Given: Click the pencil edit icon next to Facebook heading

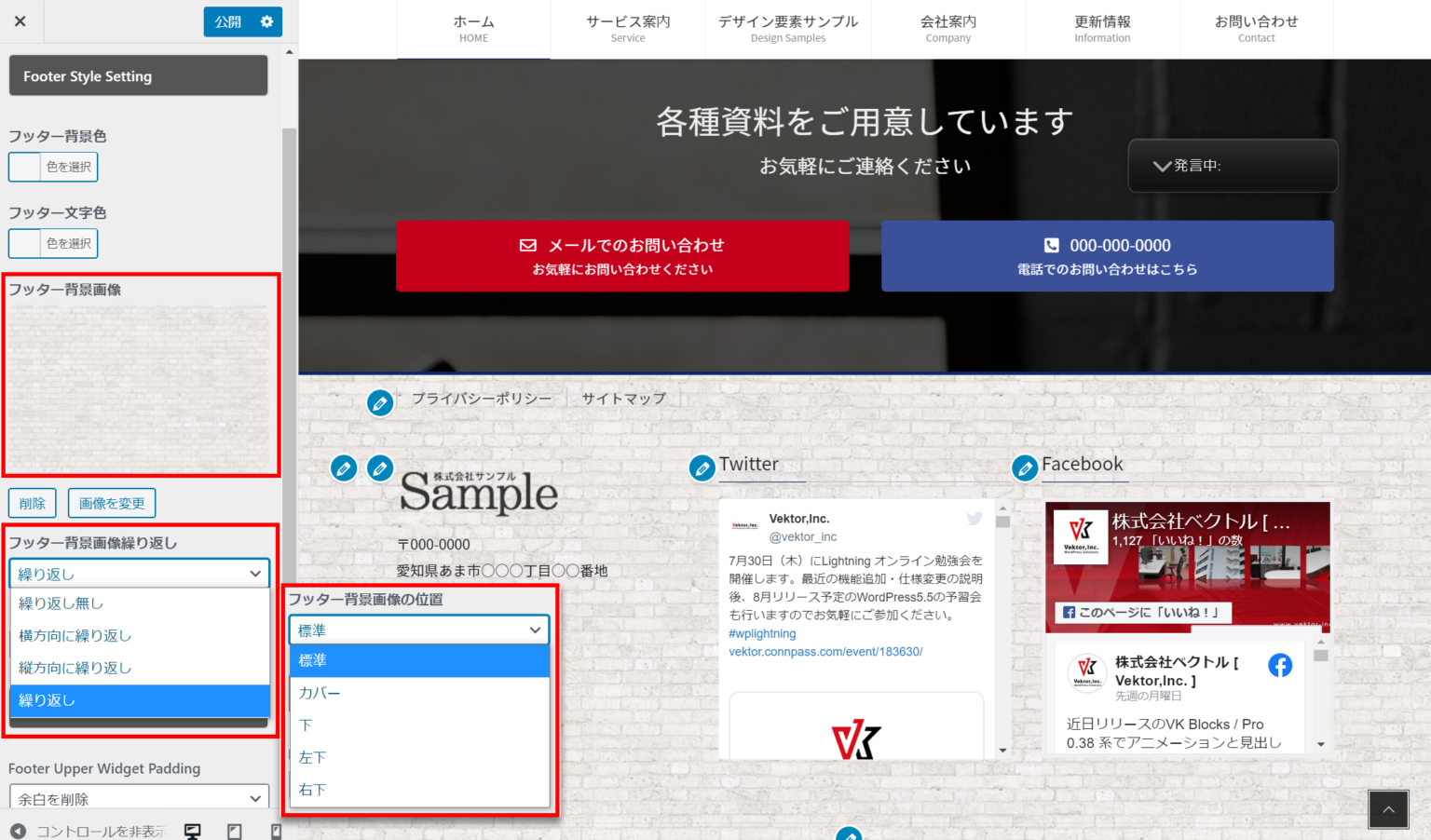Looking at the screenshot, I should [x=1025, y=468].
